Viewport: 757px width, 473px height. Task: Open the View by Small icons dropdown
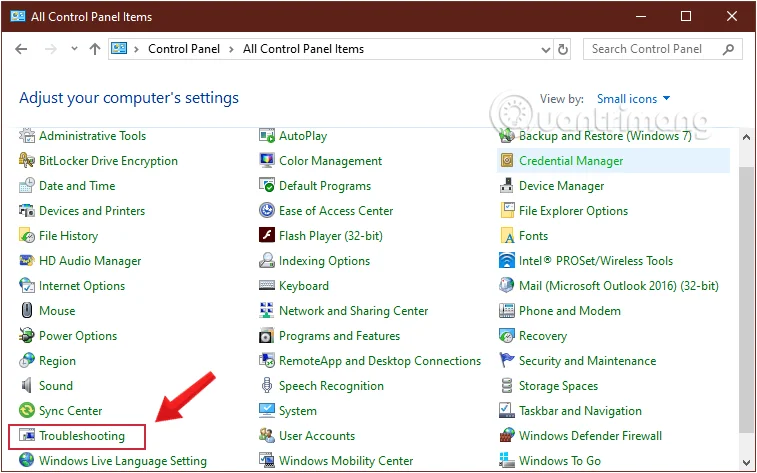633,99
